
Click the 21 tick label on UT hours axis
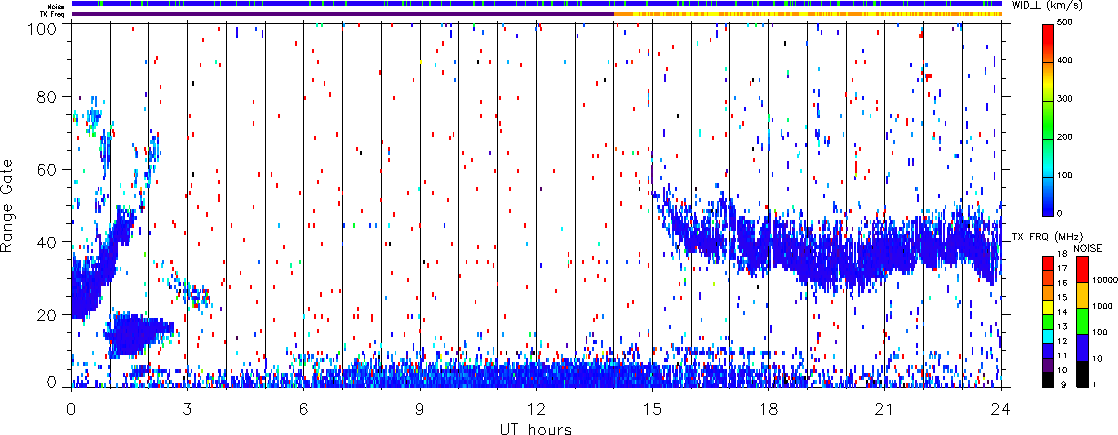coord(885,409)
